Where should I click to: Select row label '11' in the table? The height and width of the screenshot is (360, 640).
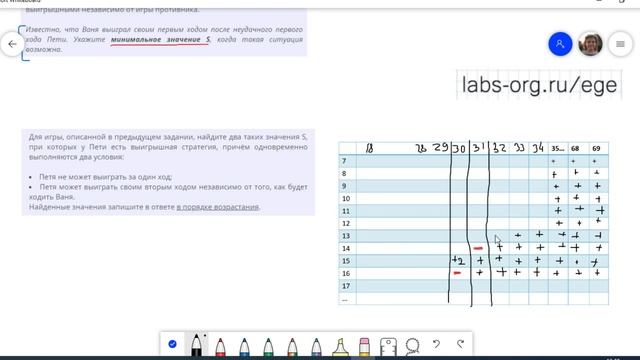[x=346, y=211]
